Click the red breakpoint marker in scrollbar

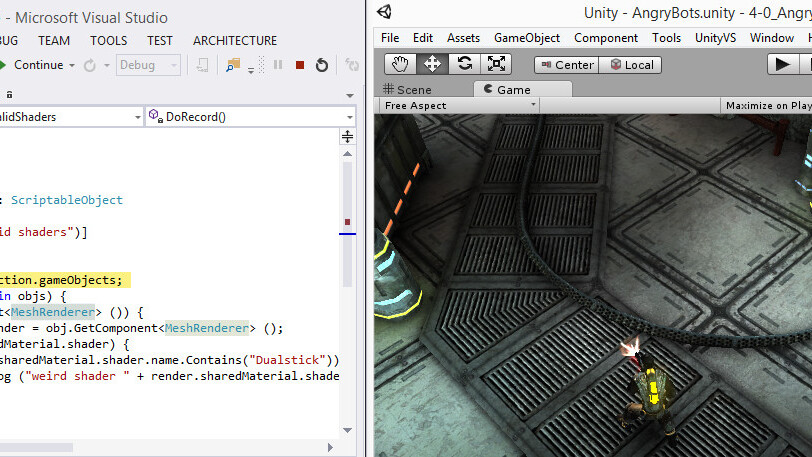click(347, 222)
